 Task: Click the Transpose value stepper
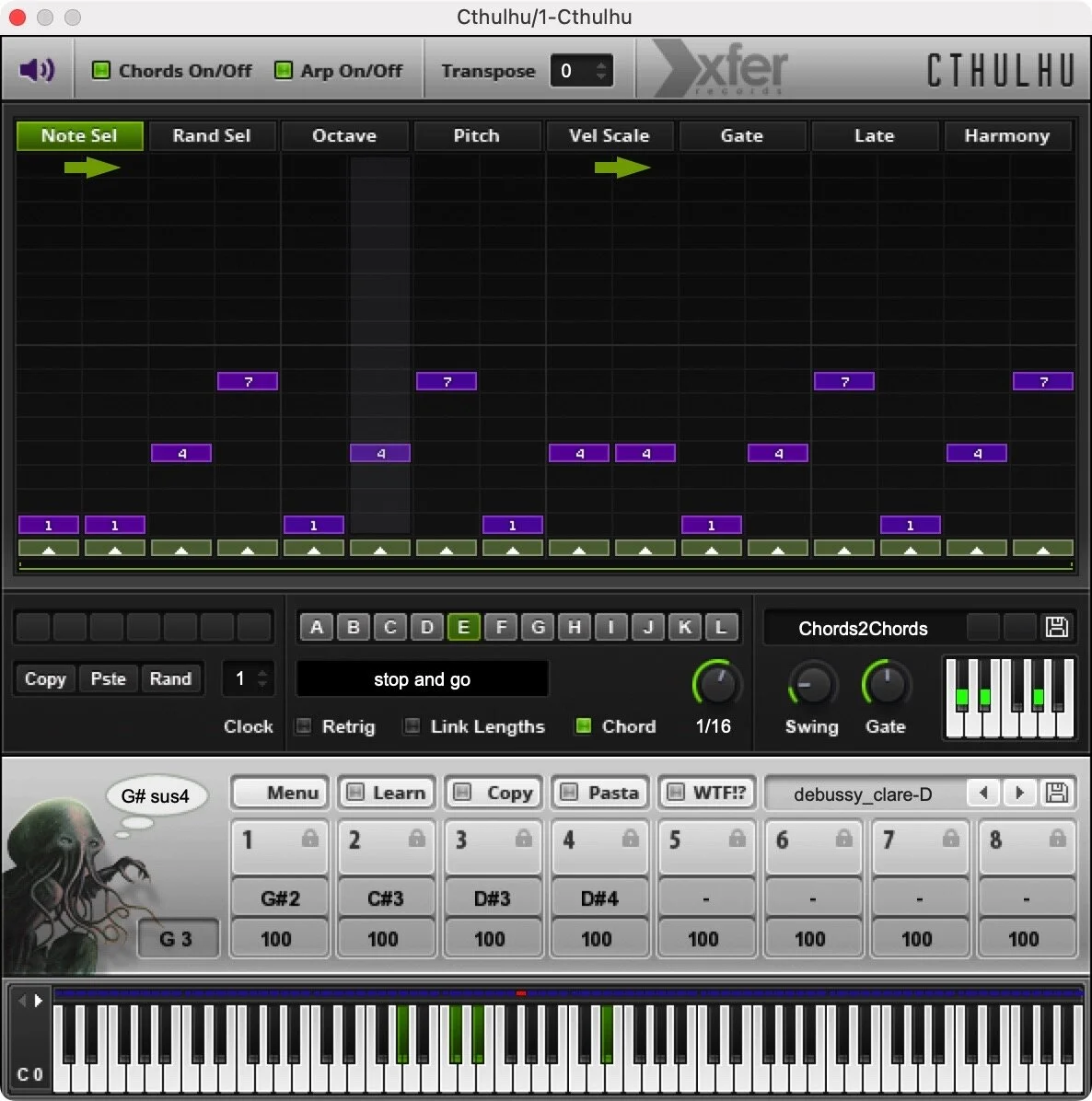point(582,70)
